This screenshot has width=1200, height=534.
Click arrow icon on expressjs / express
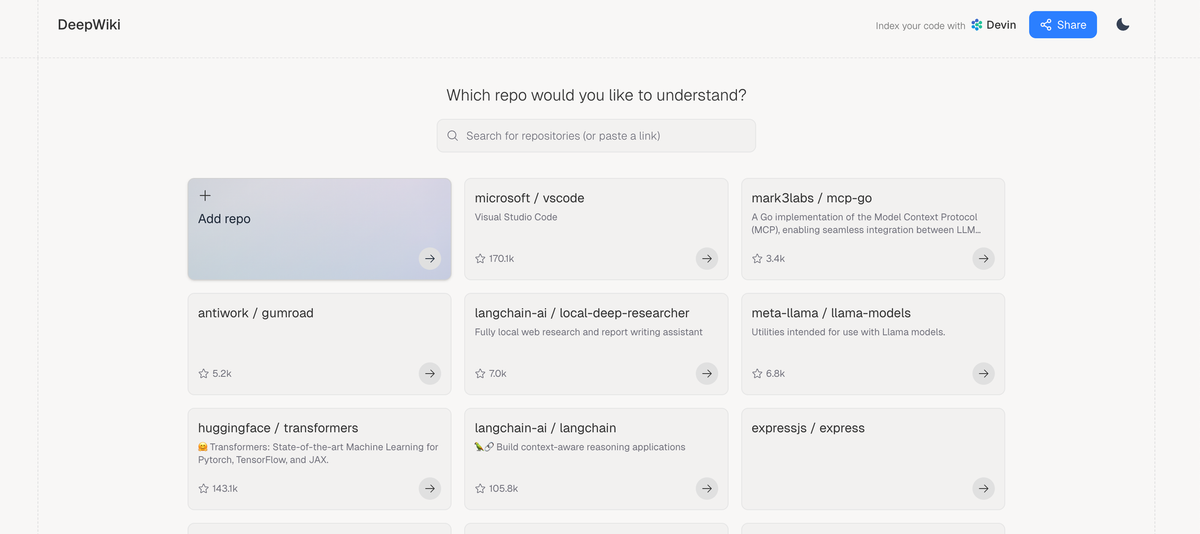tap(984, 489)
